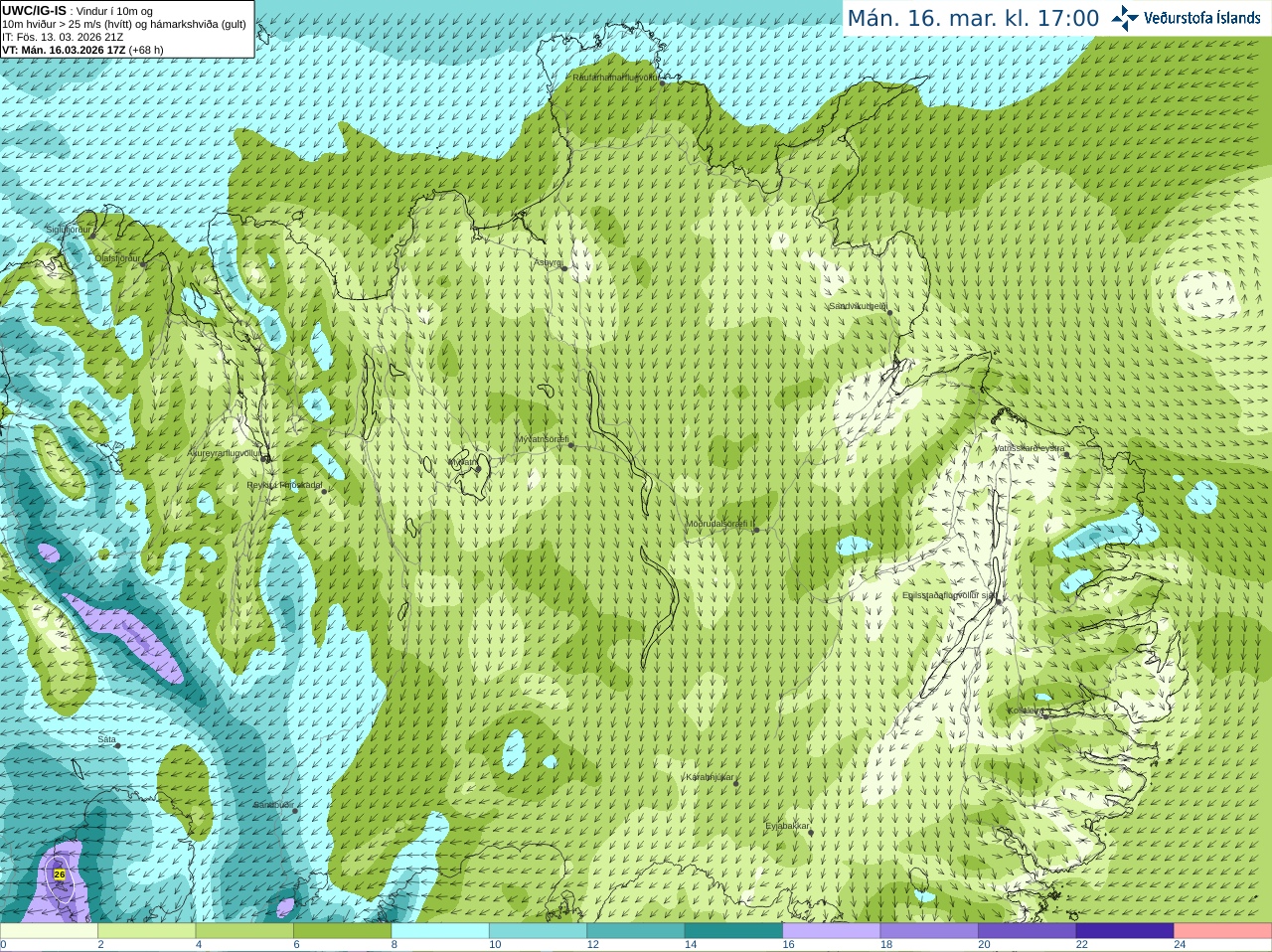The image size is (1272, 952).
Task: Pick the 20–22 m/s violet swatch
Action: click(x=1028, y=931)
